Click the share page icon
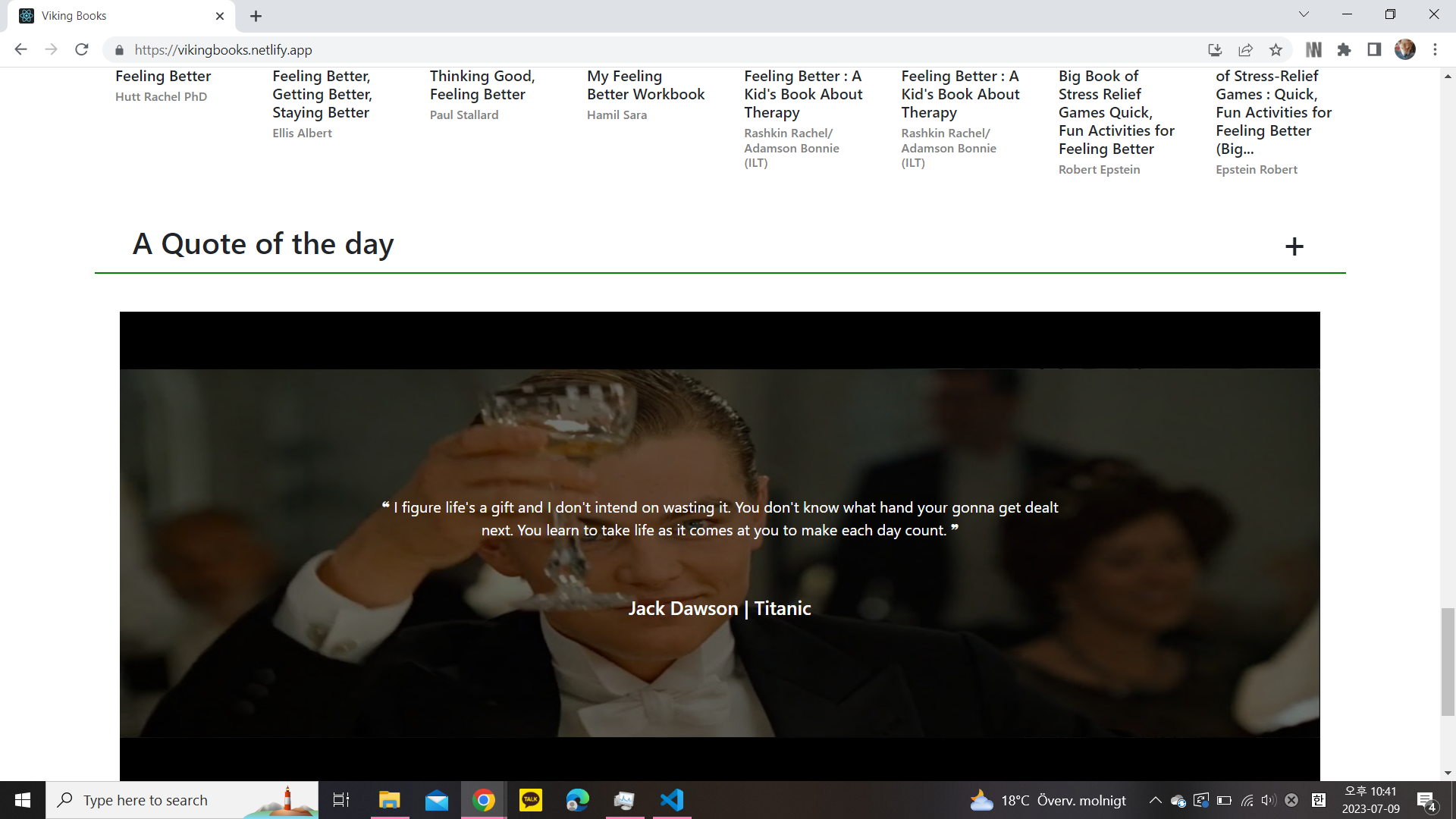This screenshot has height=819, width=1456. [1245, 50]
